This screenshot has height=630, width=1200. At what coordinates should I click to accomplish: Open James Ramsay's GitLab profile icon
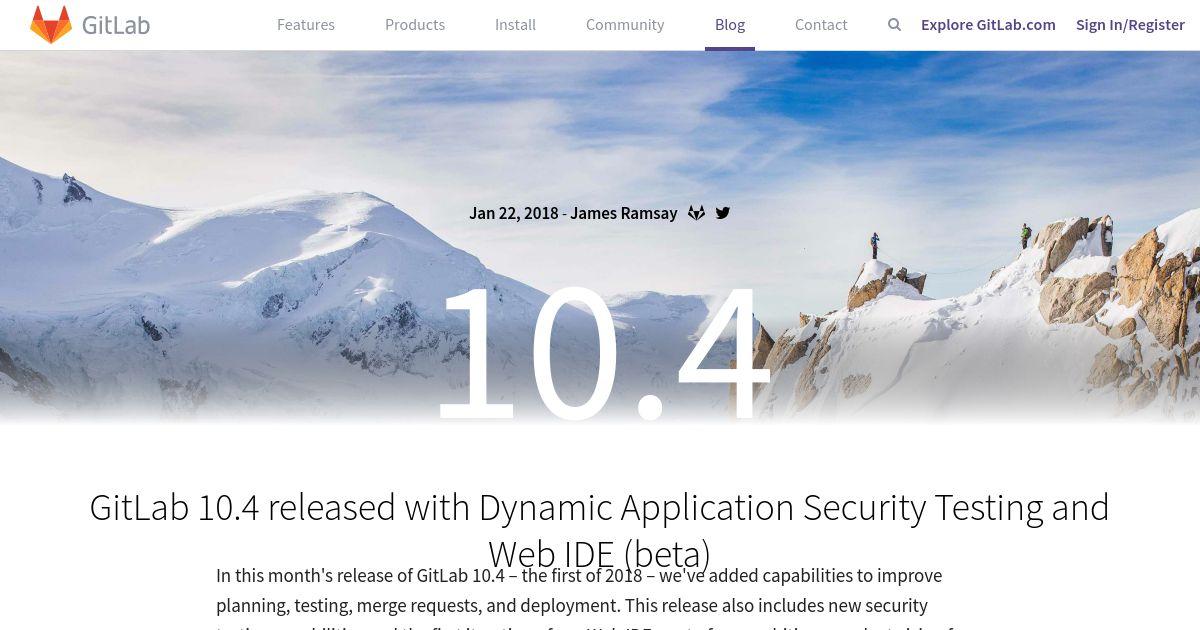tap(697, 213)
